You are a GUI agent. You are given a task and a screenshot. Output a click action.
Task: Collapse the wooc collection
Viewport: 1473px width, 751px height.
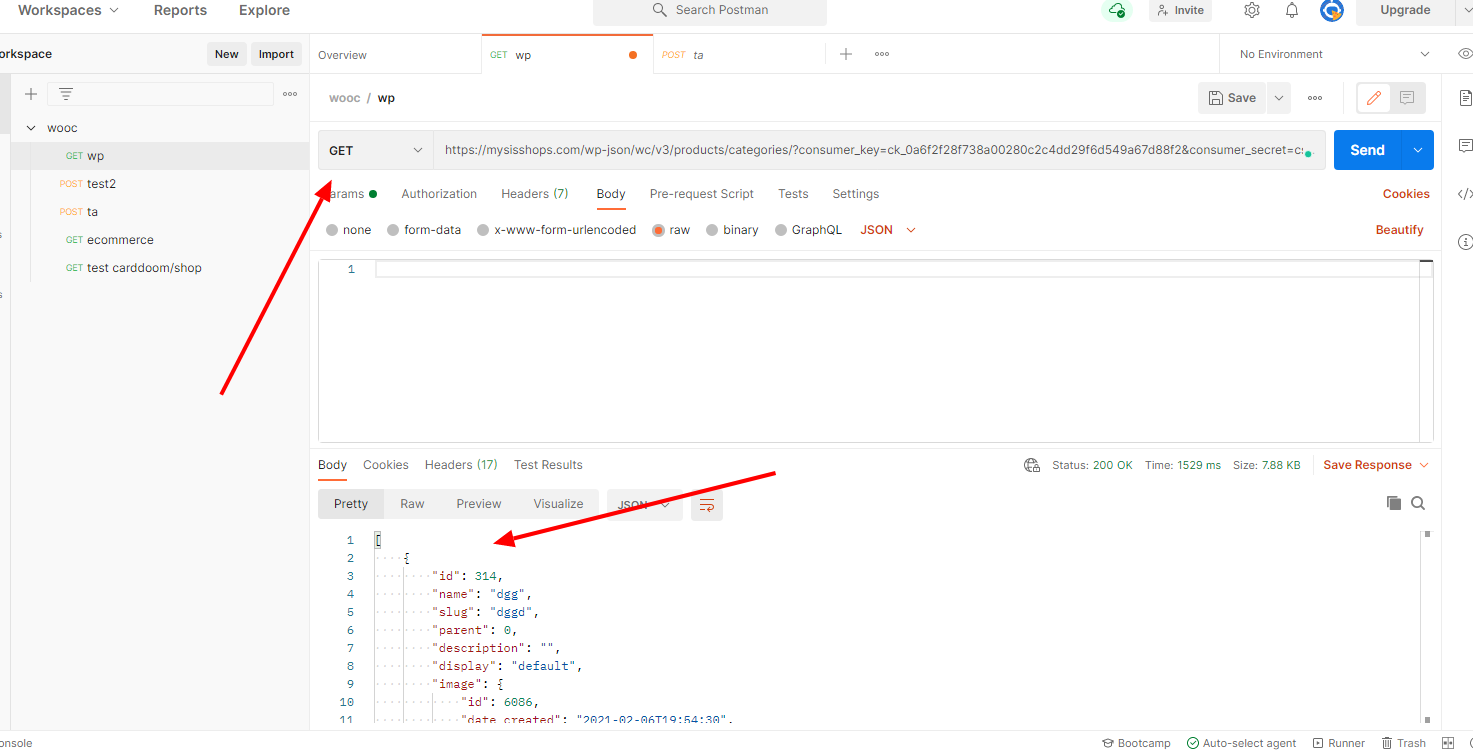[31, 128]
